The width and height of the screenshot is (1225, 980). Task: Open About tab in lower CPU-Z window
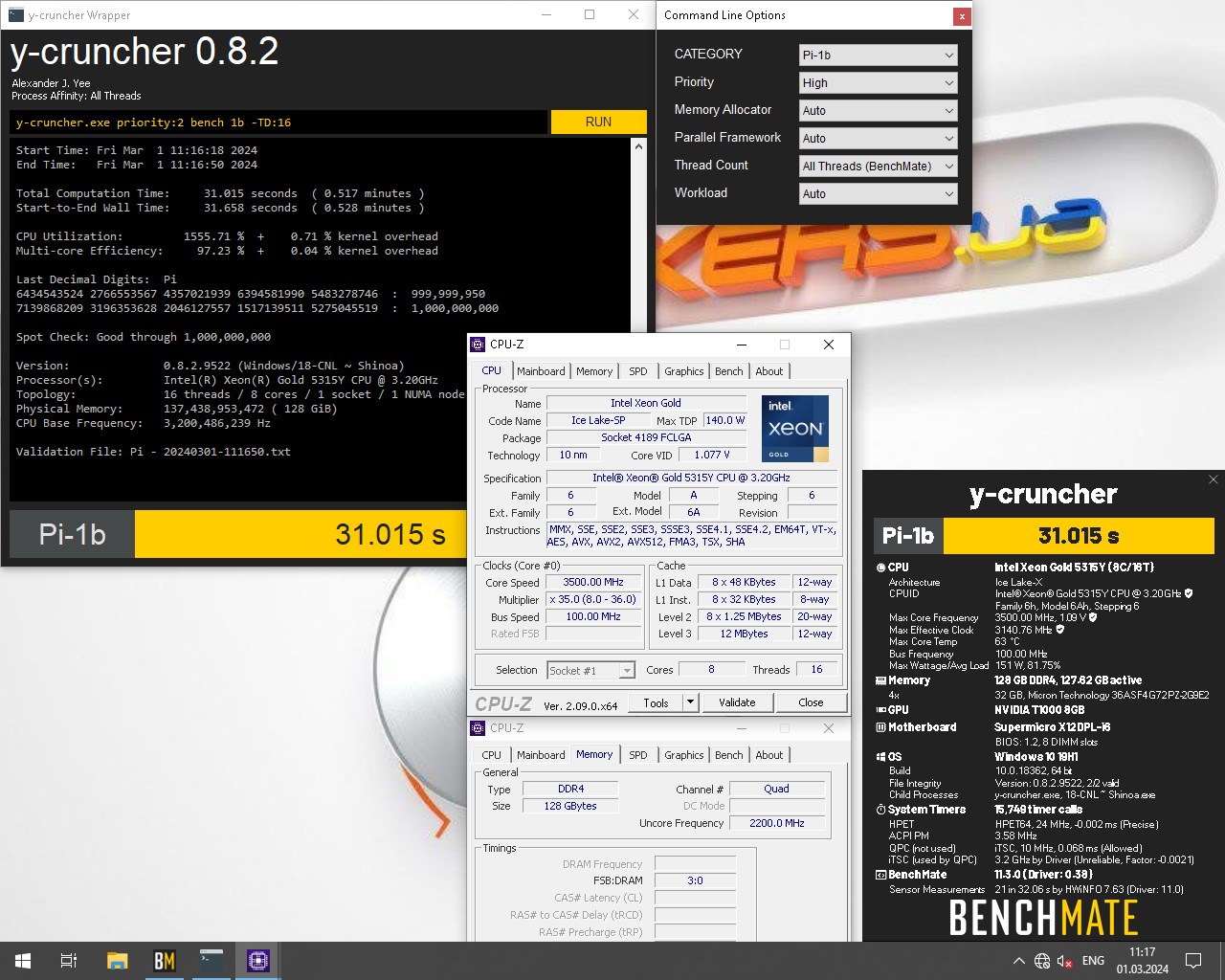click(769, 755)
